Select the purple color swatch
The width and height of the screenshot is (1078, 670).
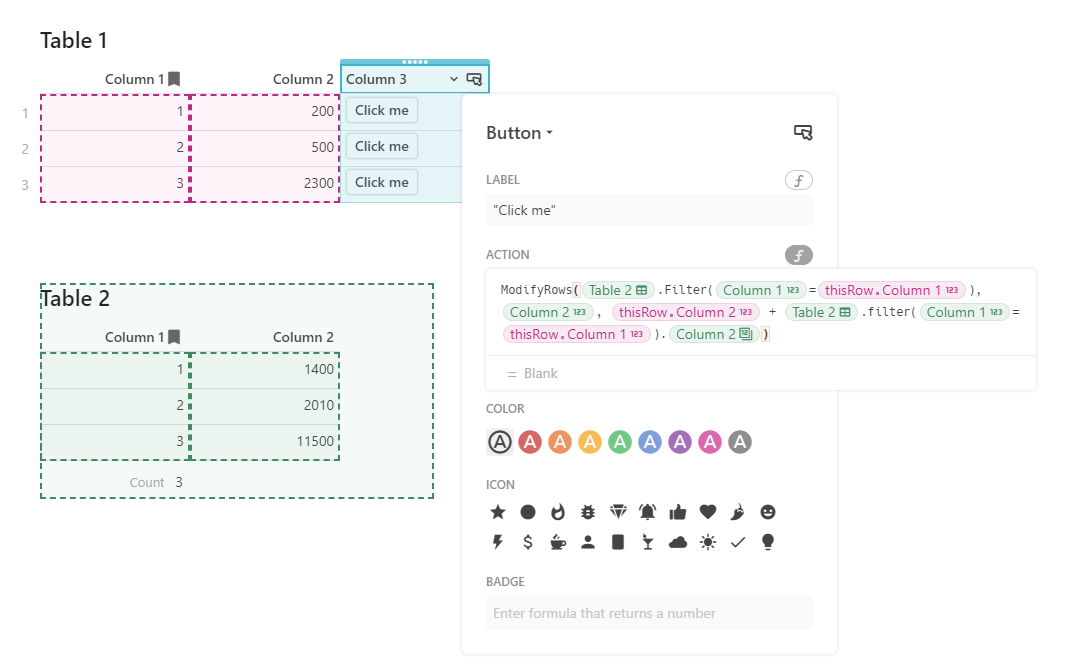[x=680, y=442]
